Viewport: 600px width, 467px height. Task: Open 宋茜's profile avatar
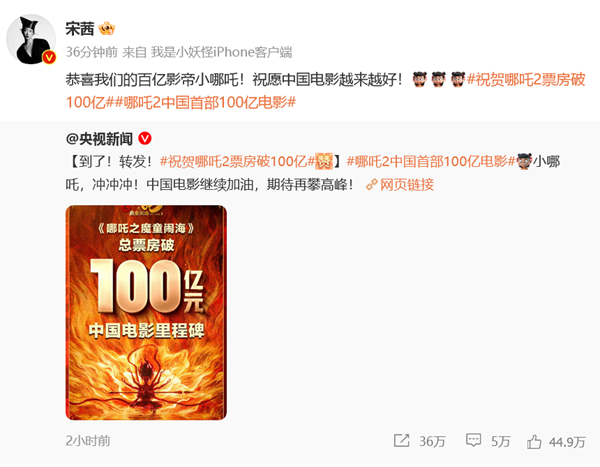coord(31,39)
